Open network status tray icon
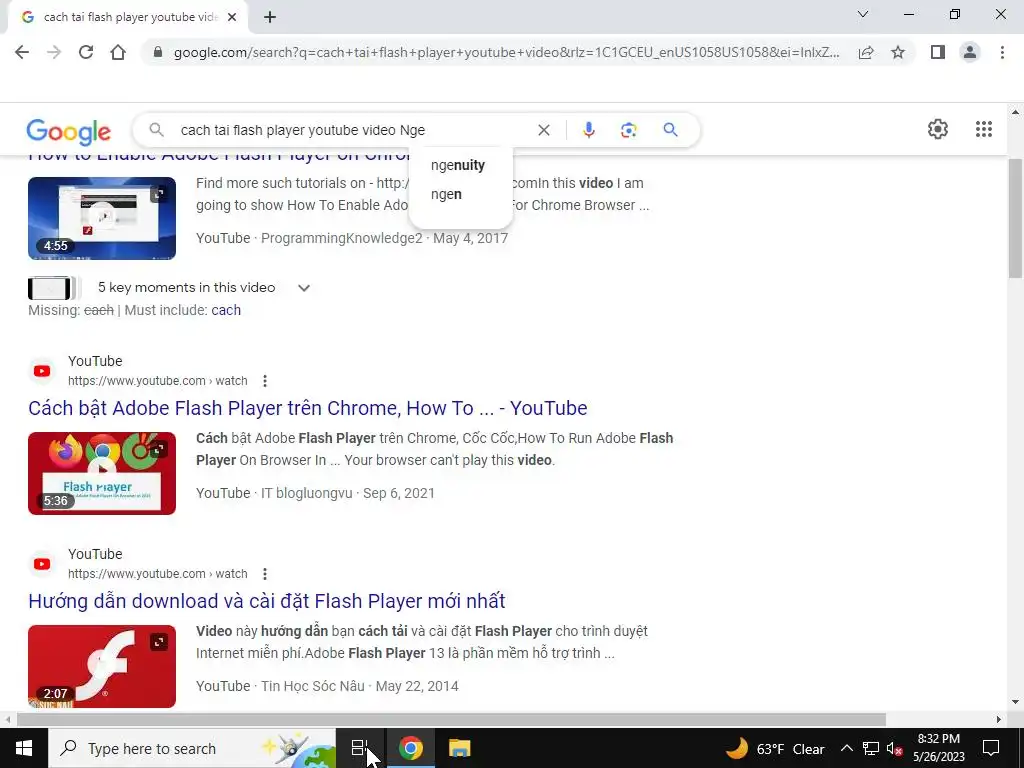This screenshot has height=768, width=1024. [871, 748]
